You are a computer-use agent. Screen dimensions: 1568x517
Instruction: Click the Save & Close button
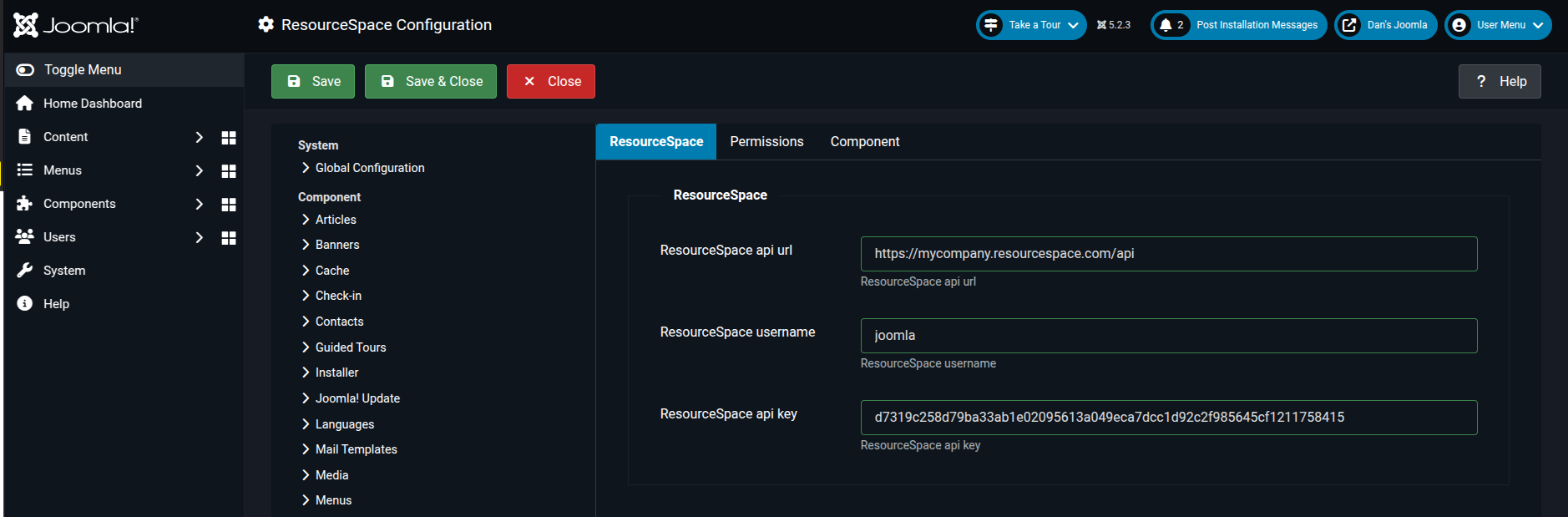431,82
